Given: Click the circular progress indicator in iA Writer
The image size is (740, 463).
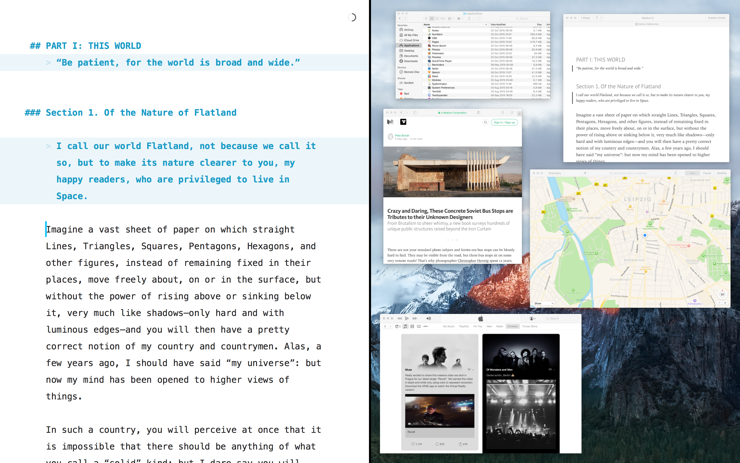Looking at the screenshot, I should tap(352, 17).
